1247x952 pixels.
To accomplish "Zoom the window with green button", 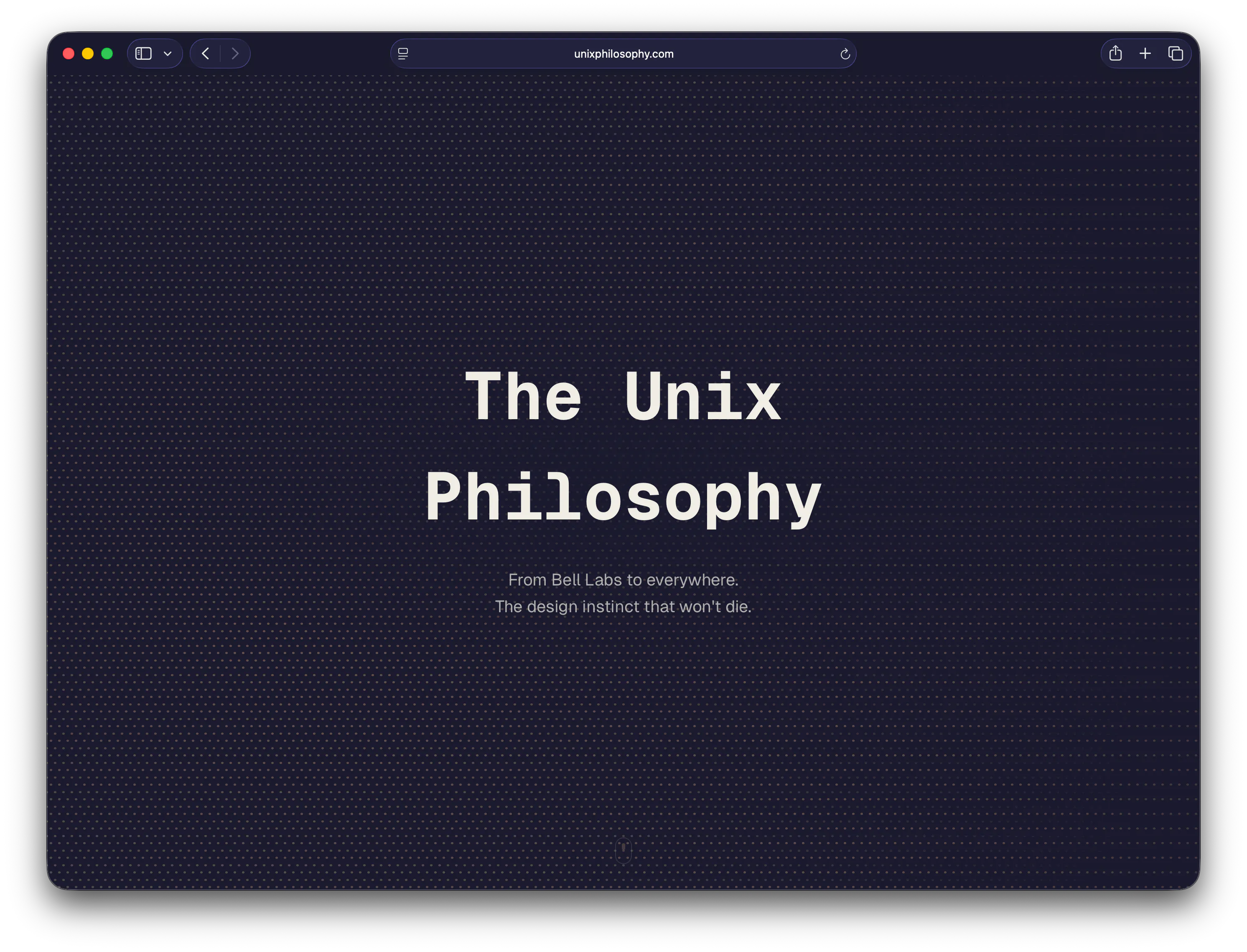I will [x=107, y=54].
